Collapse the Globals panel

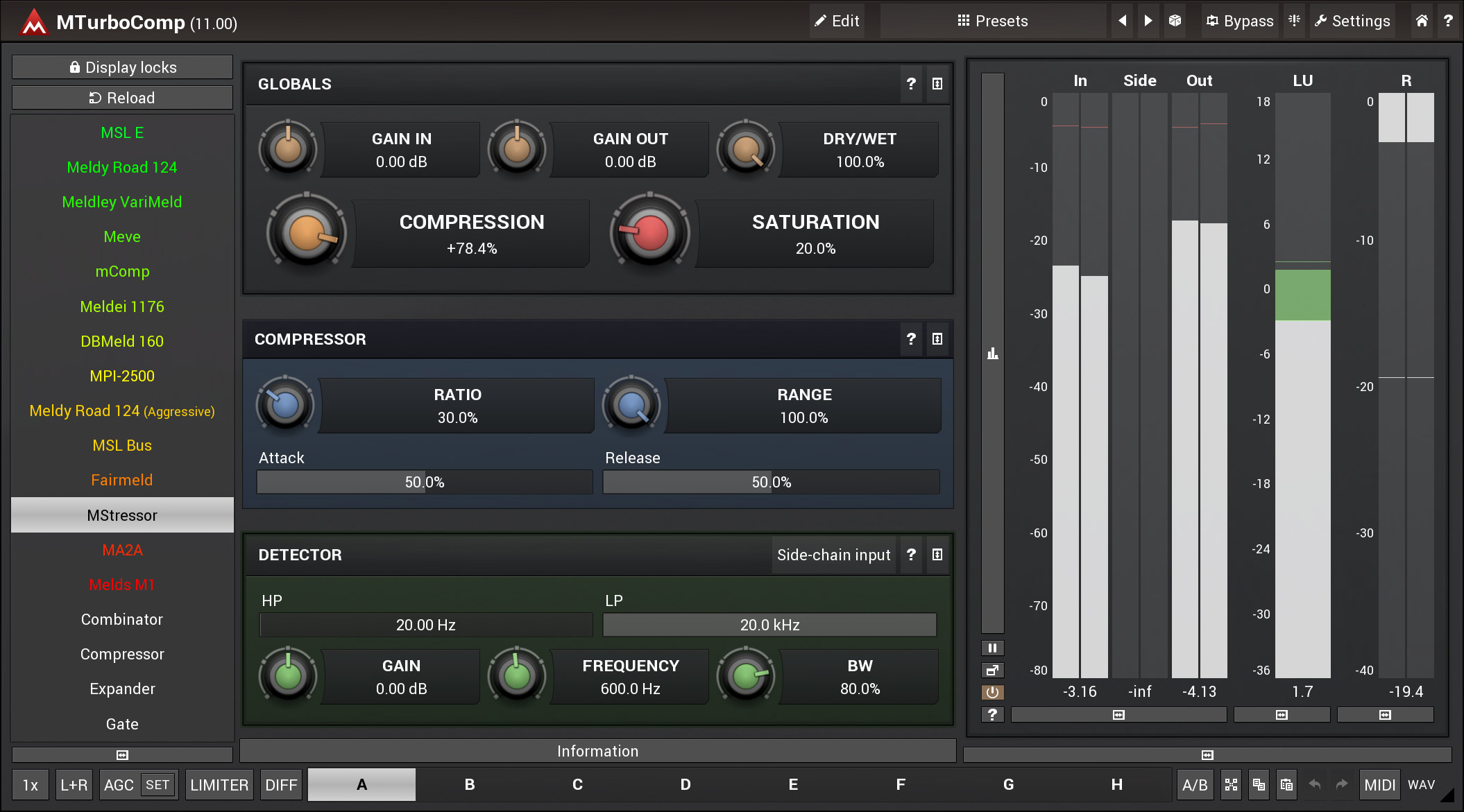click(x=937, y=84)
